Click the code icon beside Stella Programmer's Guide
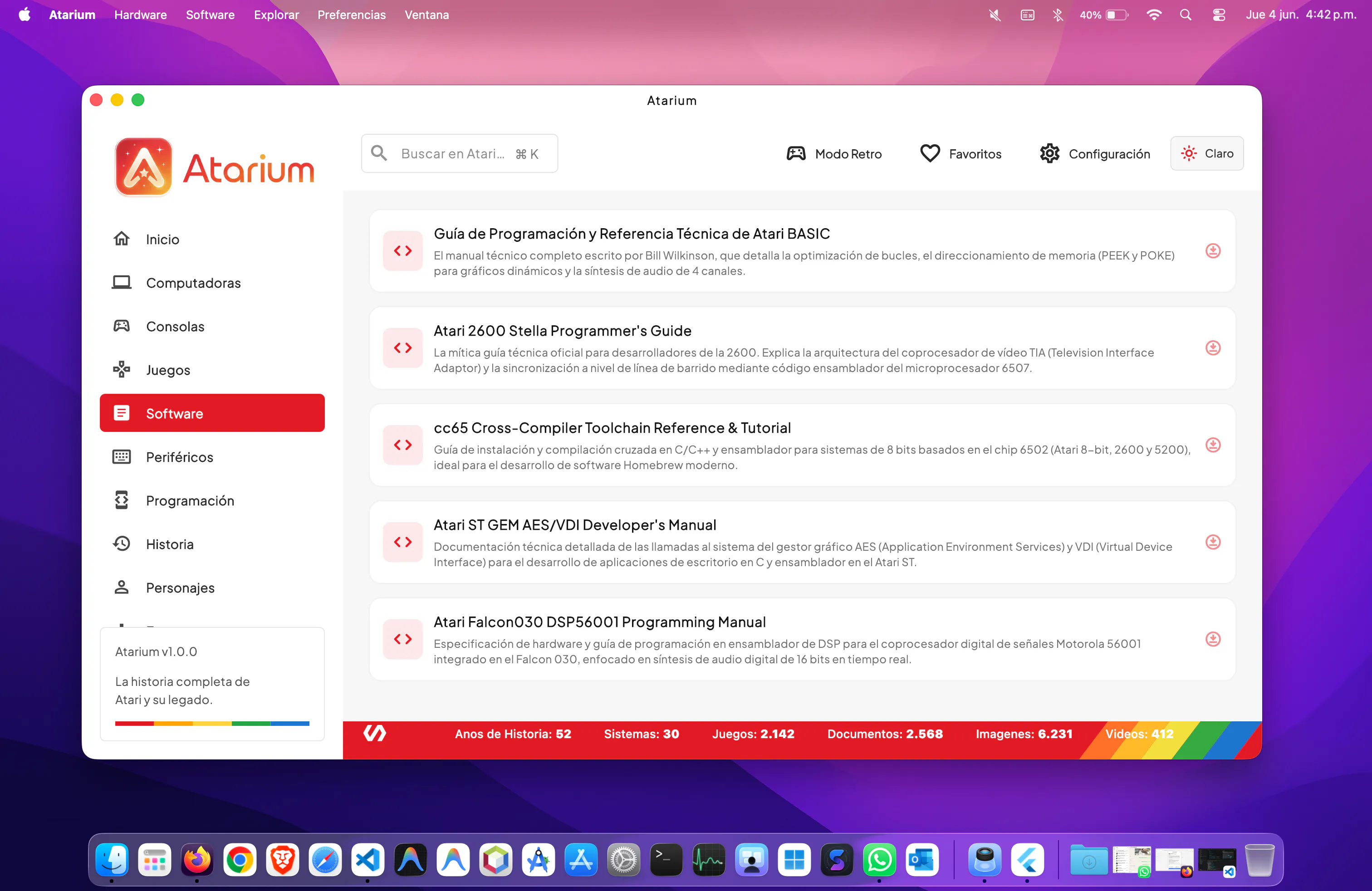The image size is (1372, 891). [x=403, y=348]
